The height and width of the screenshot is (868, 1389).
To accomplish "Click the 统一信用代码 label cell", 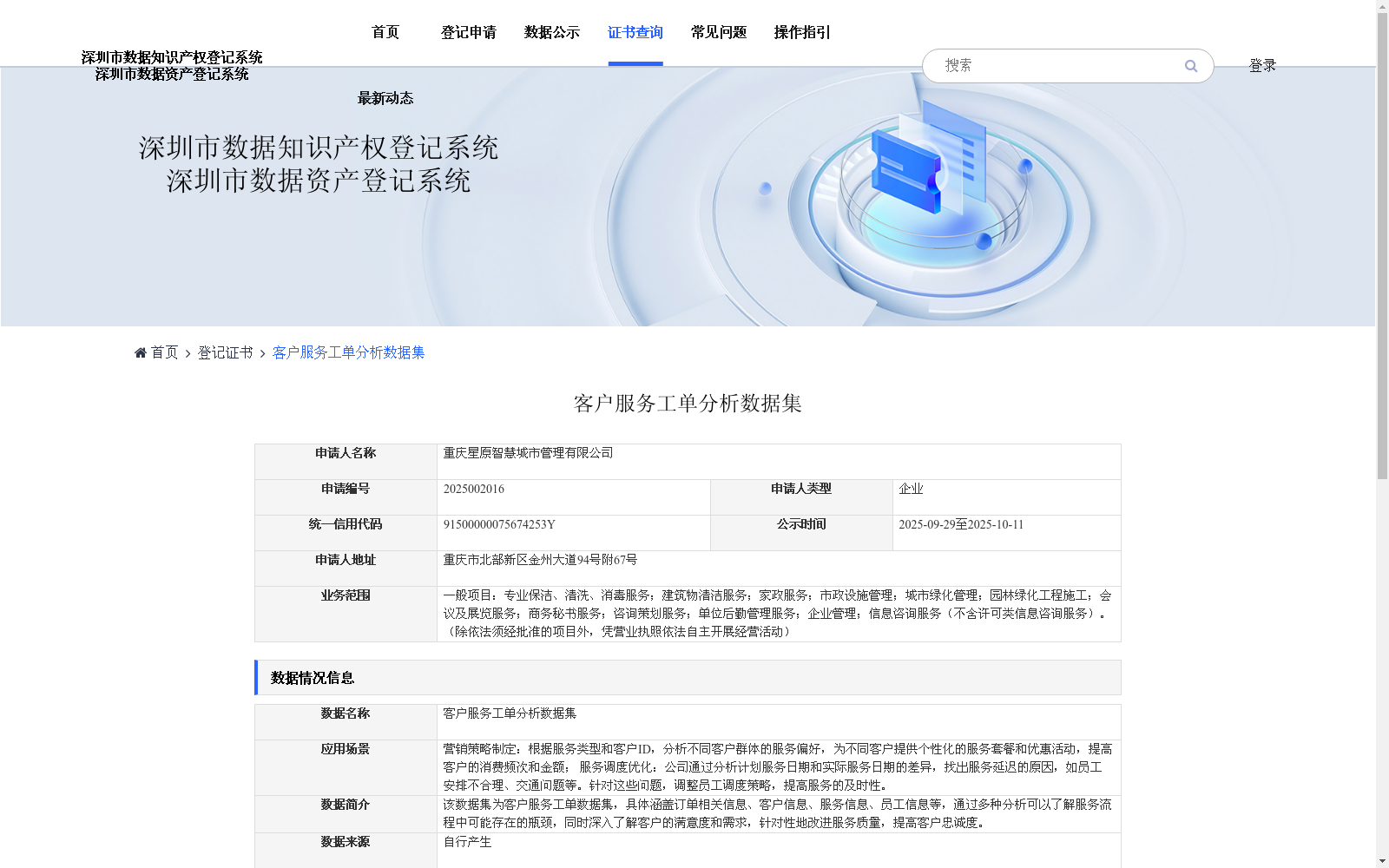I will click(x=346, y=533).
